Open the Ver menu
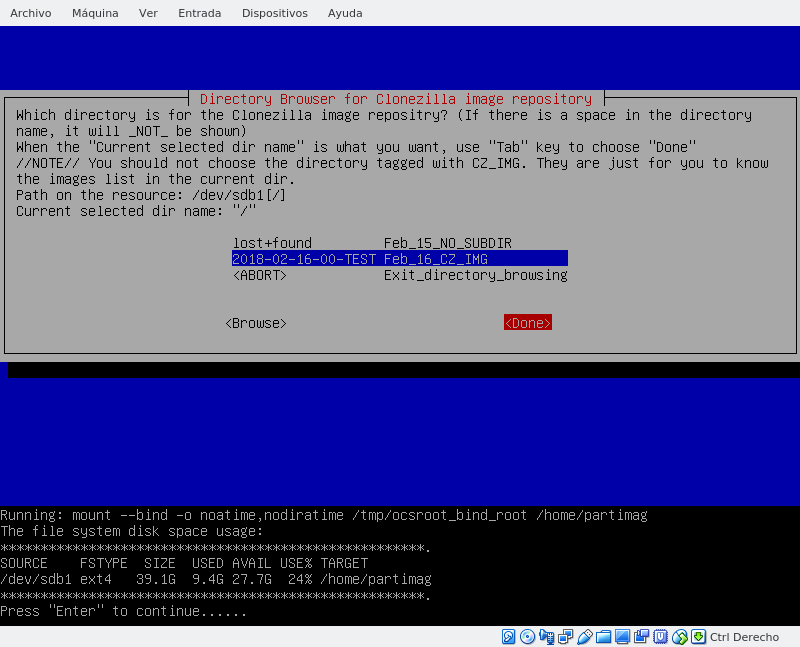Screen dimensions: 800x647 [x=148, y=13]
